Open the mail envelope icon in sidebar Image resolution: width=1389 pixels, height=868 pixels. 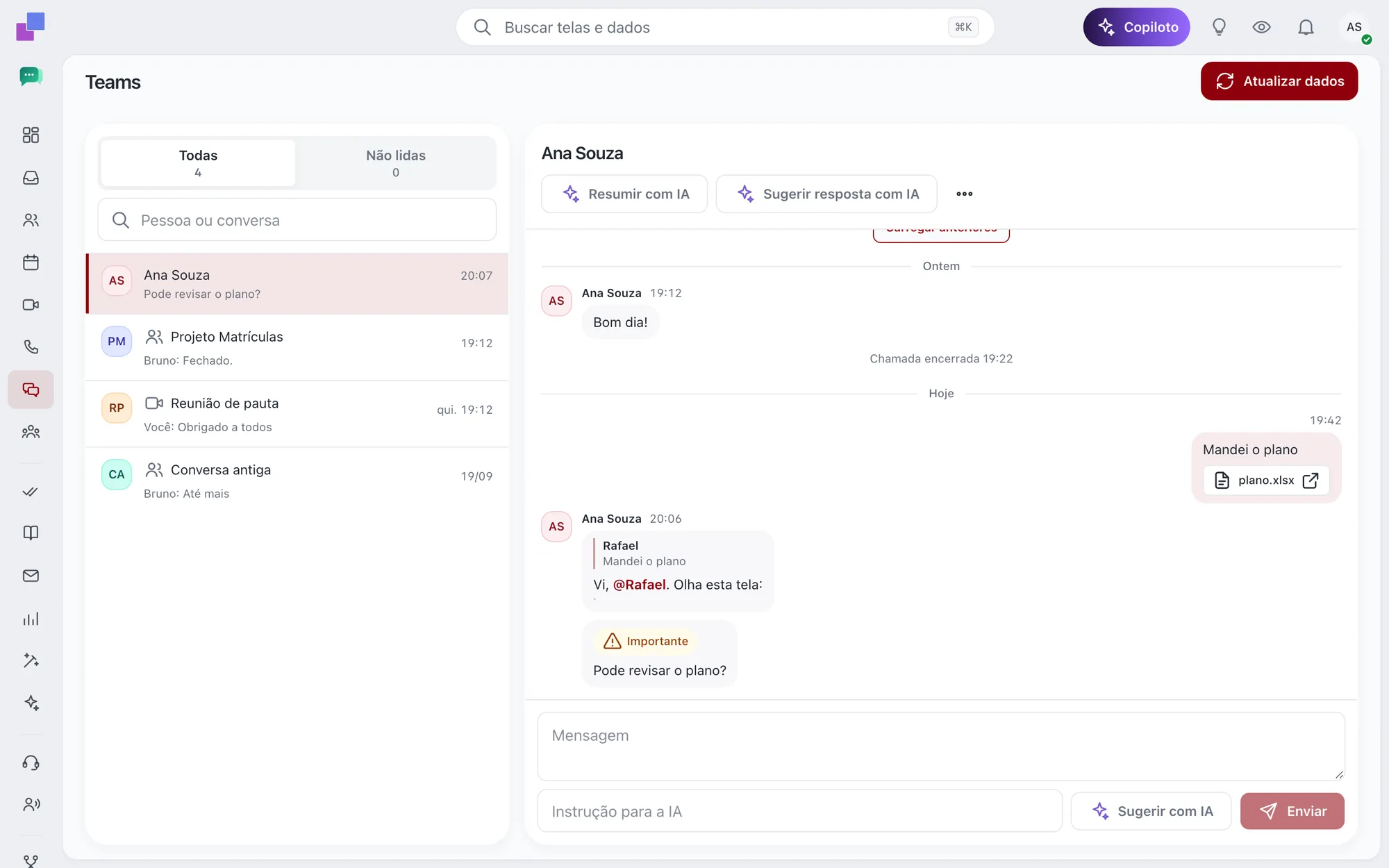click(x=31, y=576)
